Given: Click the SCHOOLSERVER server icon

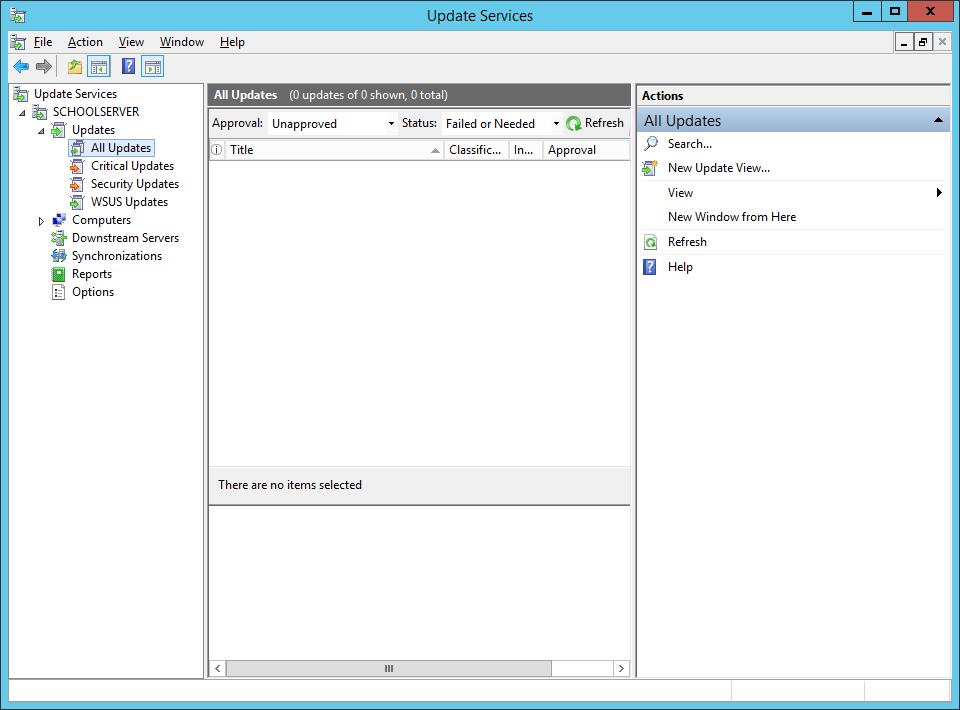Looking at the screenshot, I should coord(40,112).
